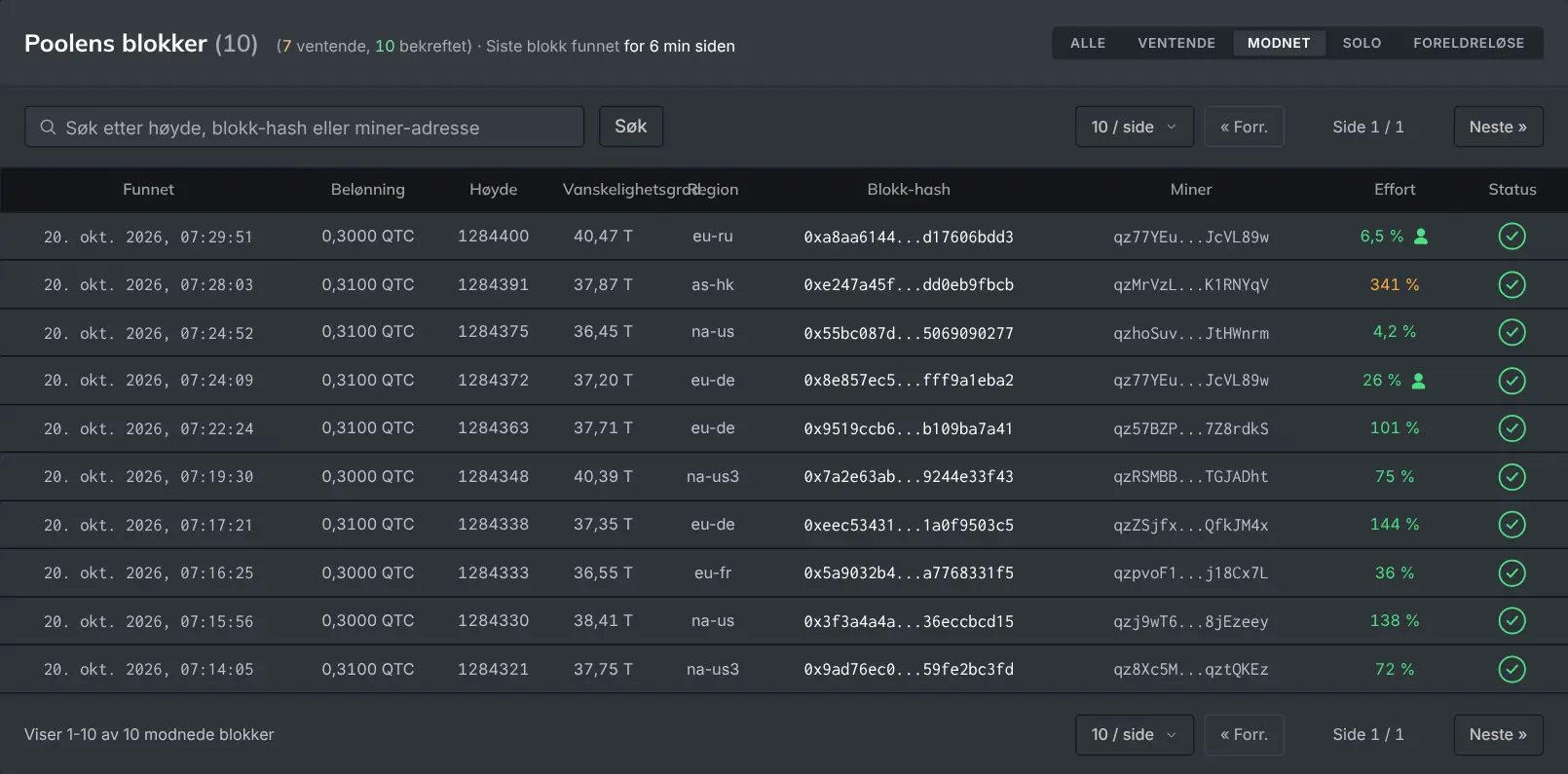
Task: Open block hash 0xa8aa6144...d17606bdd3
Action: pos(909,237)
